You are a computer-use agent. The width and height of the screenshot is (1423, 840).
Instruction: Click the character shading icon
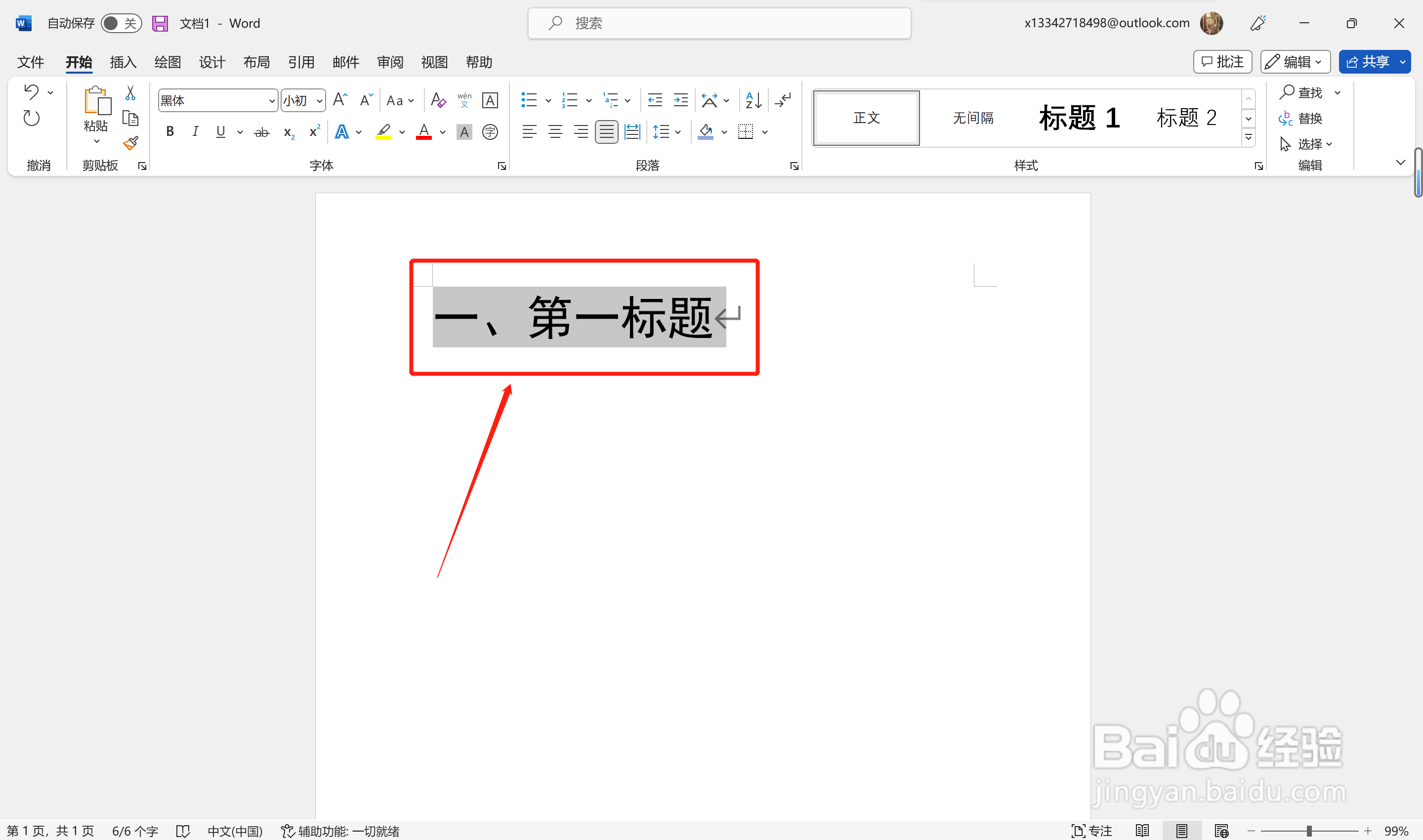[x=464, y=132]
